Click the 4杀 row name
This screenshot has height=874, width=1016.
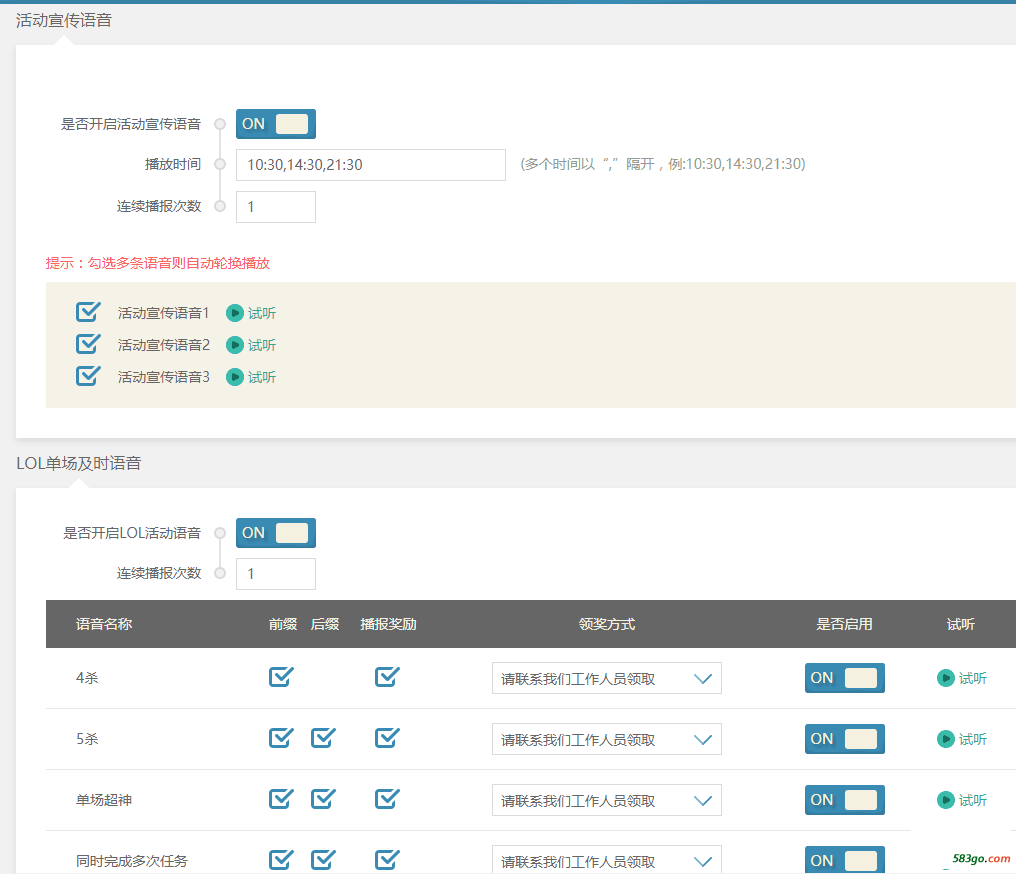pos(87,678)
